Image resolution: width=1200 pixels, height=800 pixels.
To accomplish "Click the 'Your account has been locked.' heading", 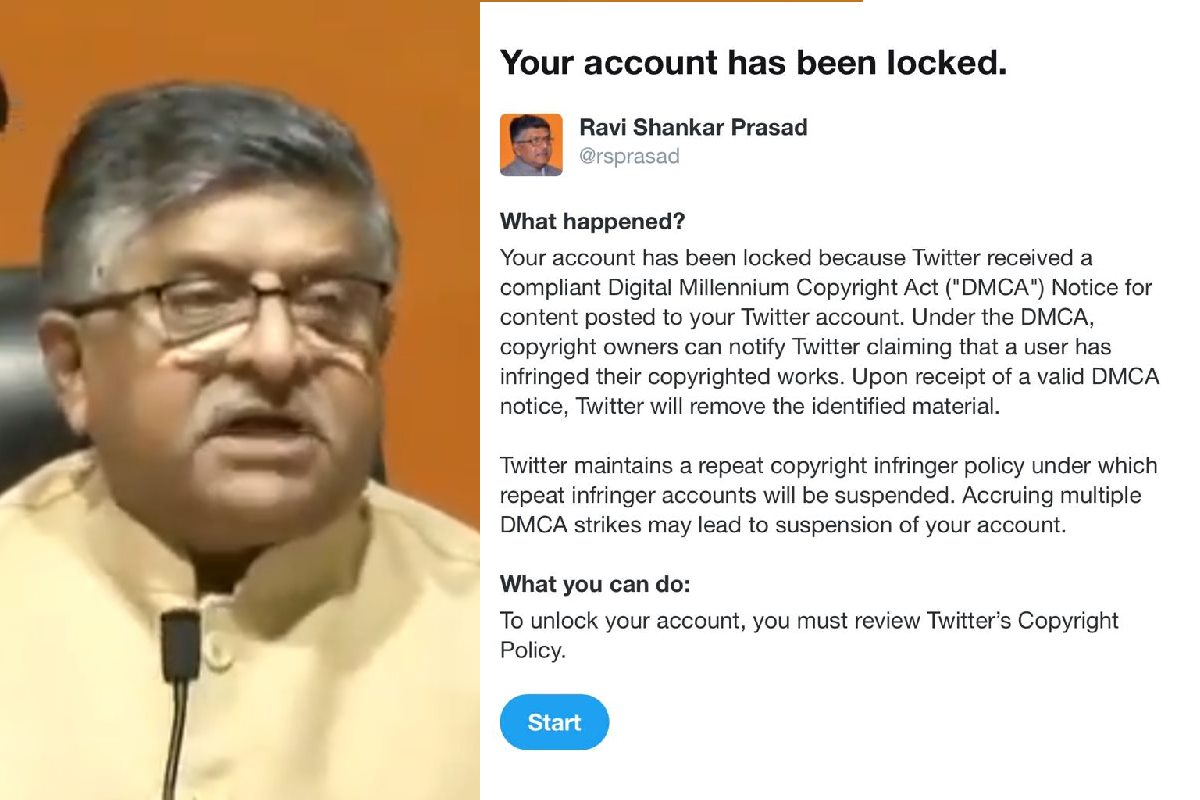I will click(x=753, y=63).
